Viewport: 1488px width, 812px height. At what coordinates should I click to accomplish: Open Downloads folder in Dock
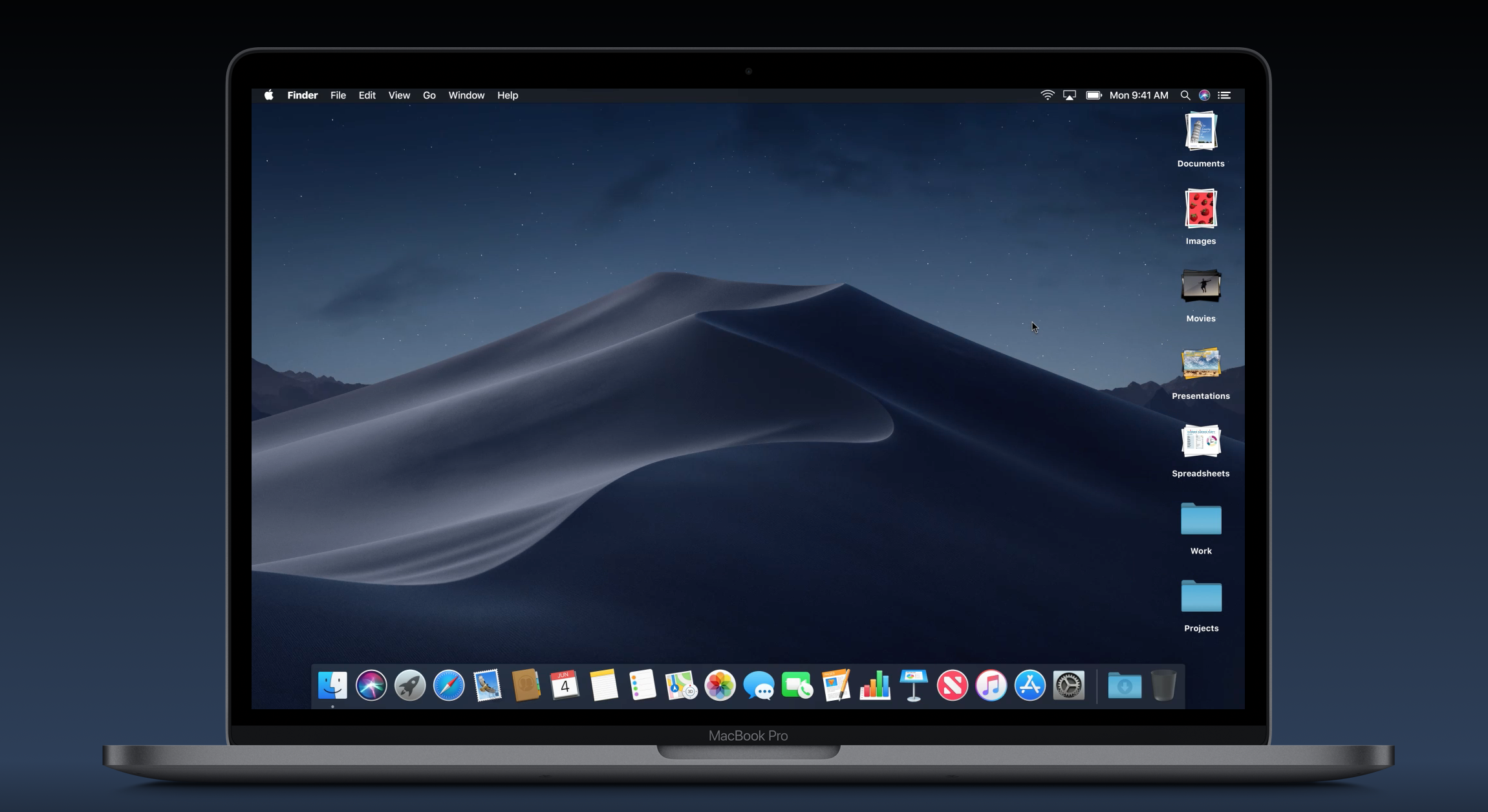(x=1125, y=685)
